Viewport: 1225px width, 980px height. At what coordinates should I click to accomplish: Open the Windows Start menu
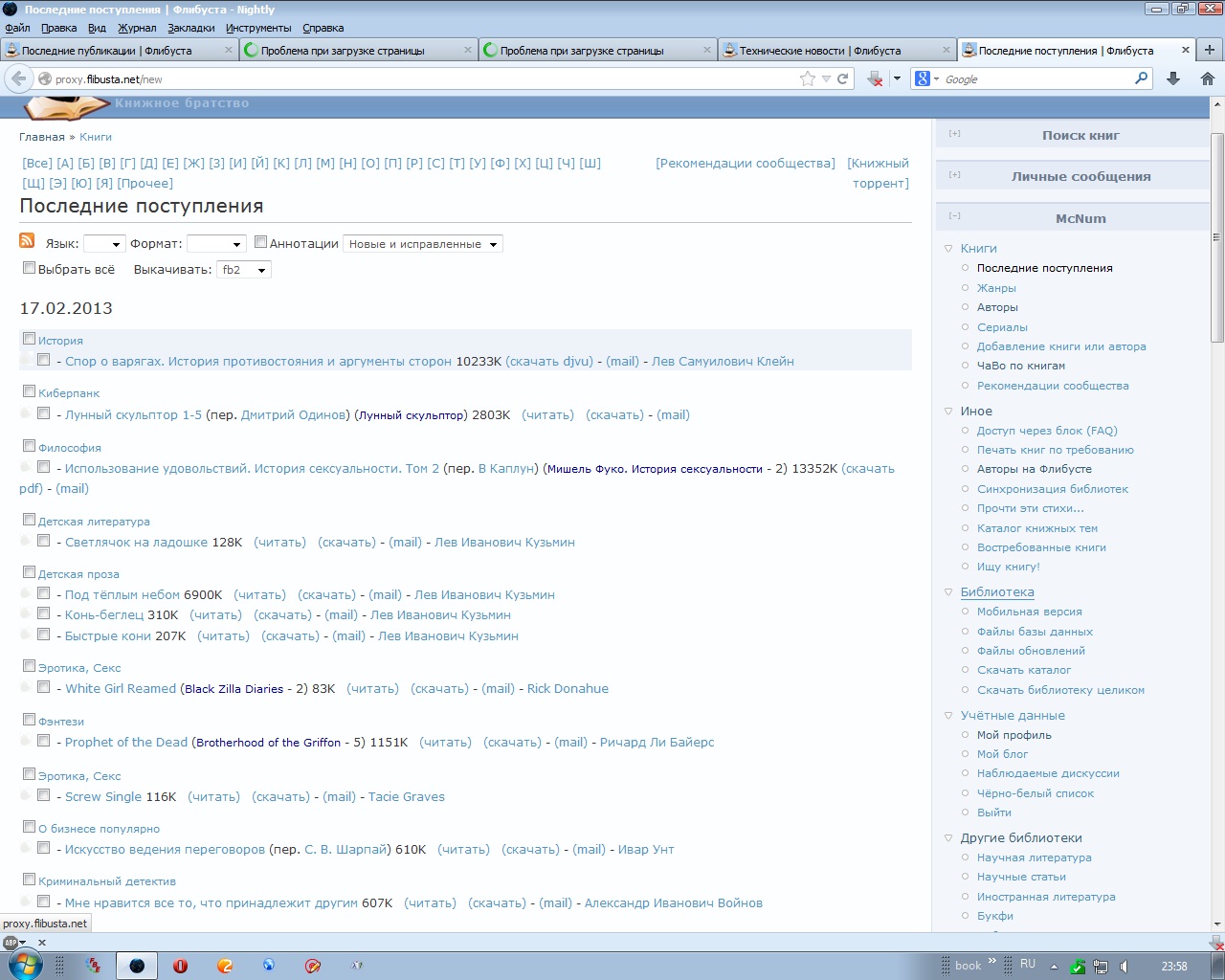tap(24, 965)
